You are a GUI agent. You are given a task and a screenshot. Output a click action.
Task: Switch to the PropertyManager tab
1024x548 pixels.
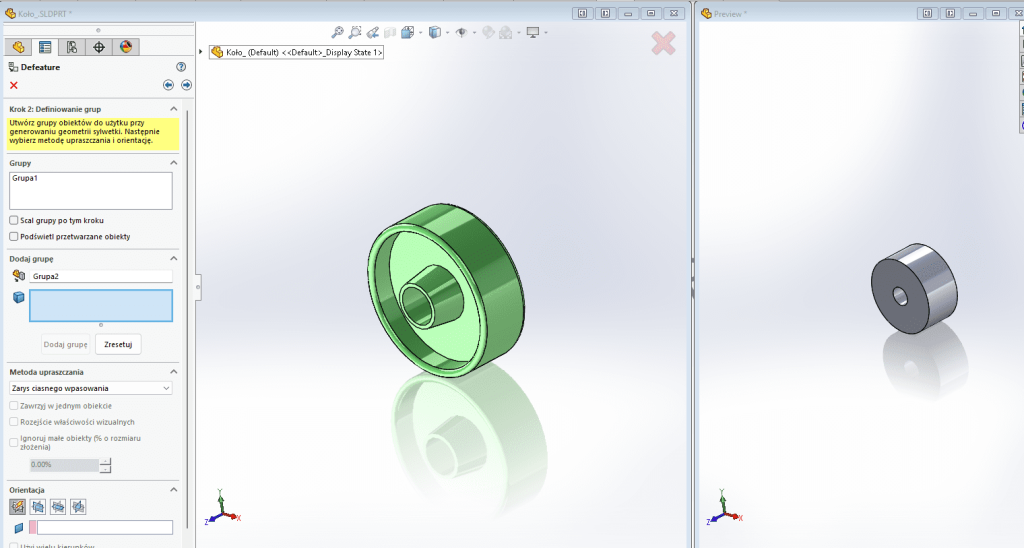[x=45, y=47]
